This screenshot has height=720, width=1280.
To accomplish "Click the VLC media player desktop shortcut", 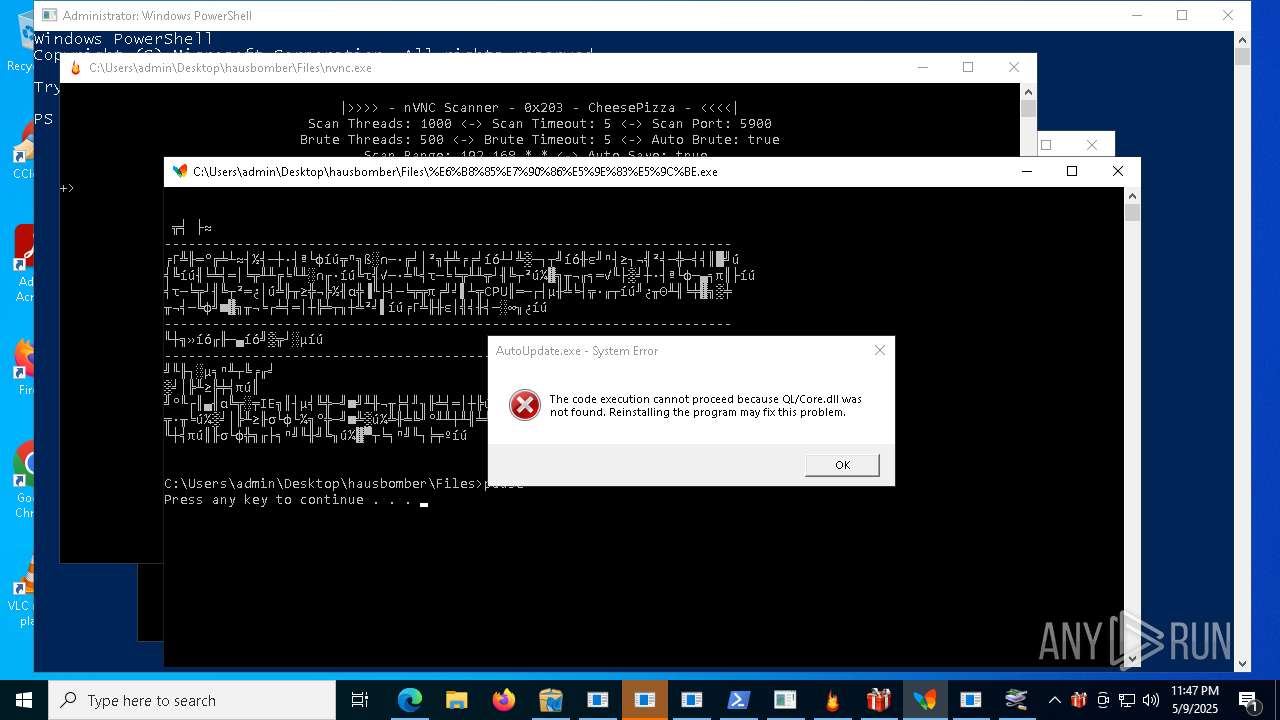I will (x=24, y=588).
